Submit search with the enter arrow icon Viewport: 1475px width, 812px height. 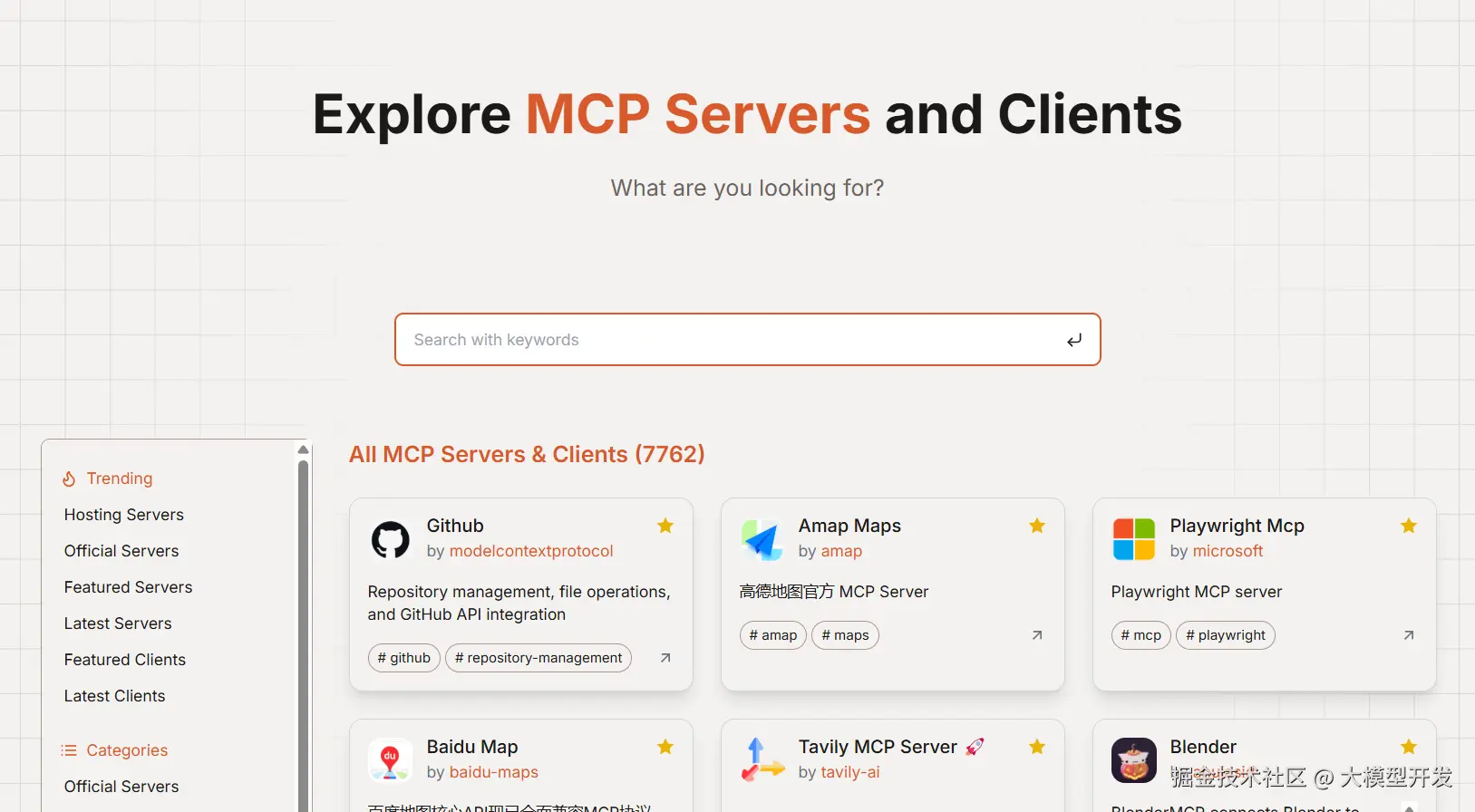1074,340
